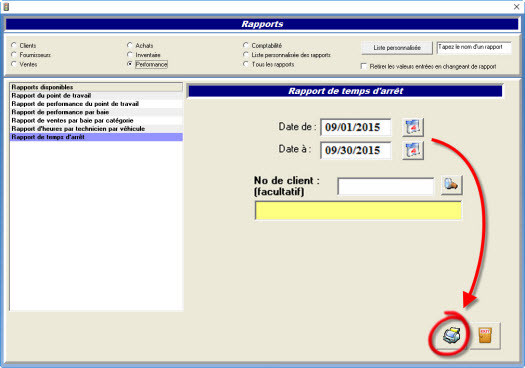Click the Rapports disponibles list header
The image size is (525, 368).
coord(96,87)
